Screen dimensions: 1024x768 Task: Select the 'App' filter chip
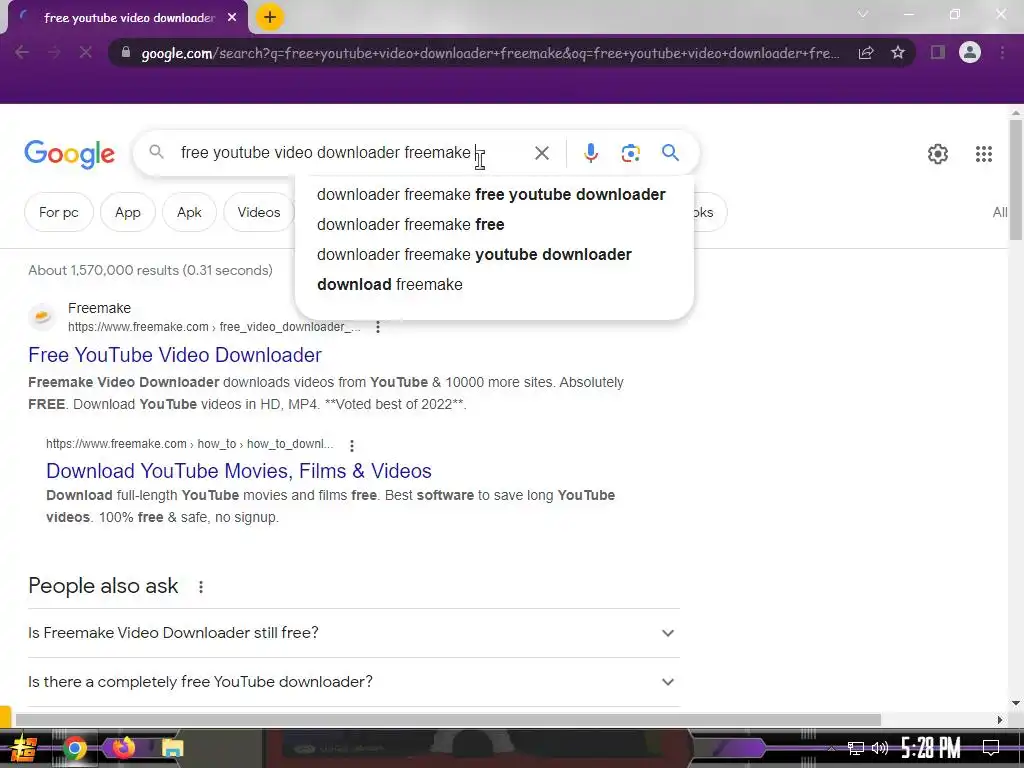(127, 212)
